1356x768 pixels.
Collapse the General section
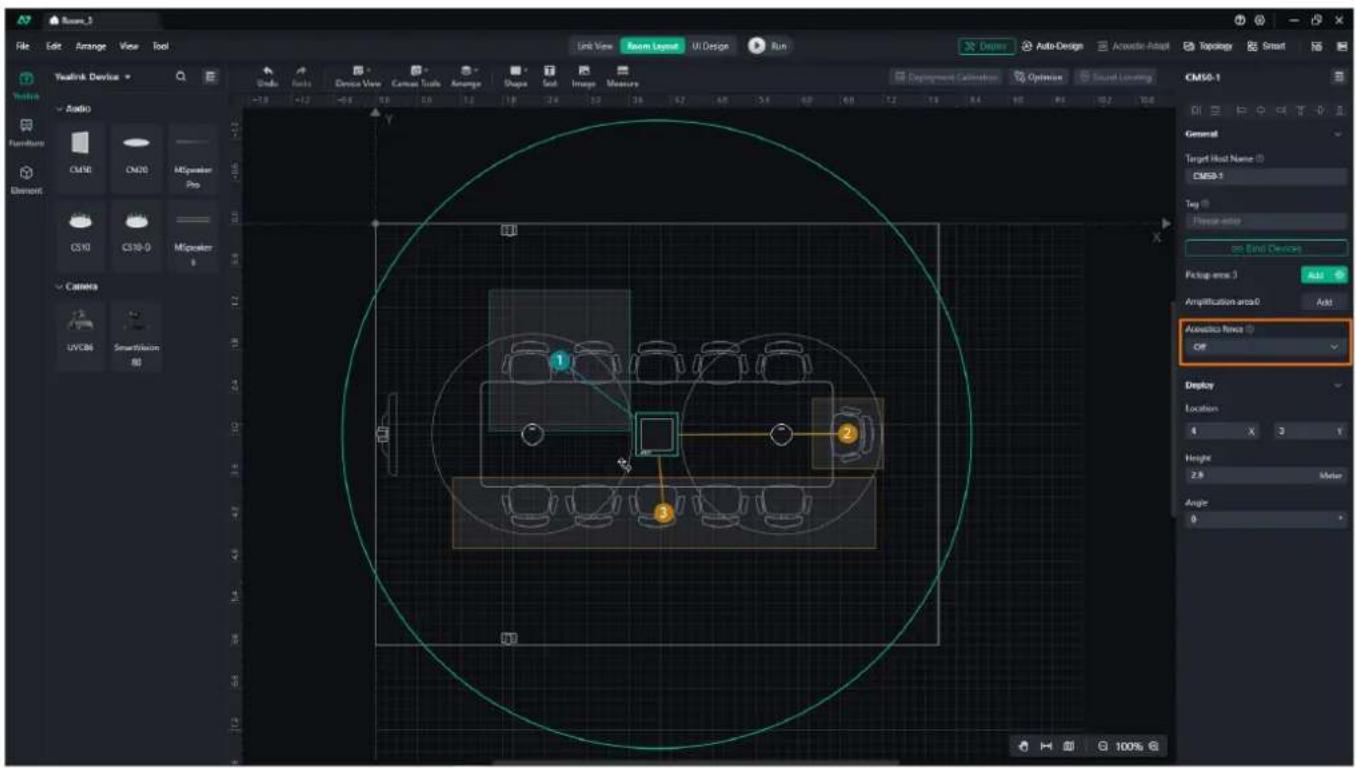click(x=1338, y=133)
